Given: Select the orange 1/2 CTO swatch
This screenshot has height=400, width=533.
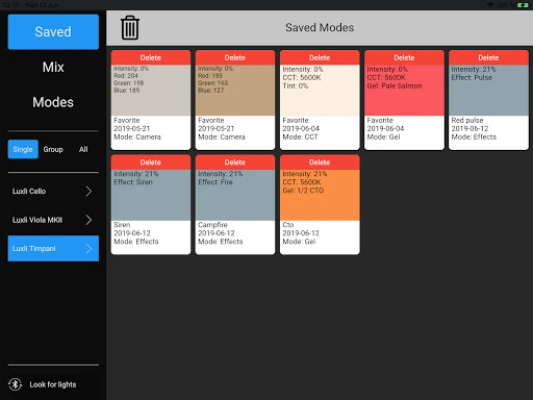Looking at the screenshot, I should (x=320, y=195).
